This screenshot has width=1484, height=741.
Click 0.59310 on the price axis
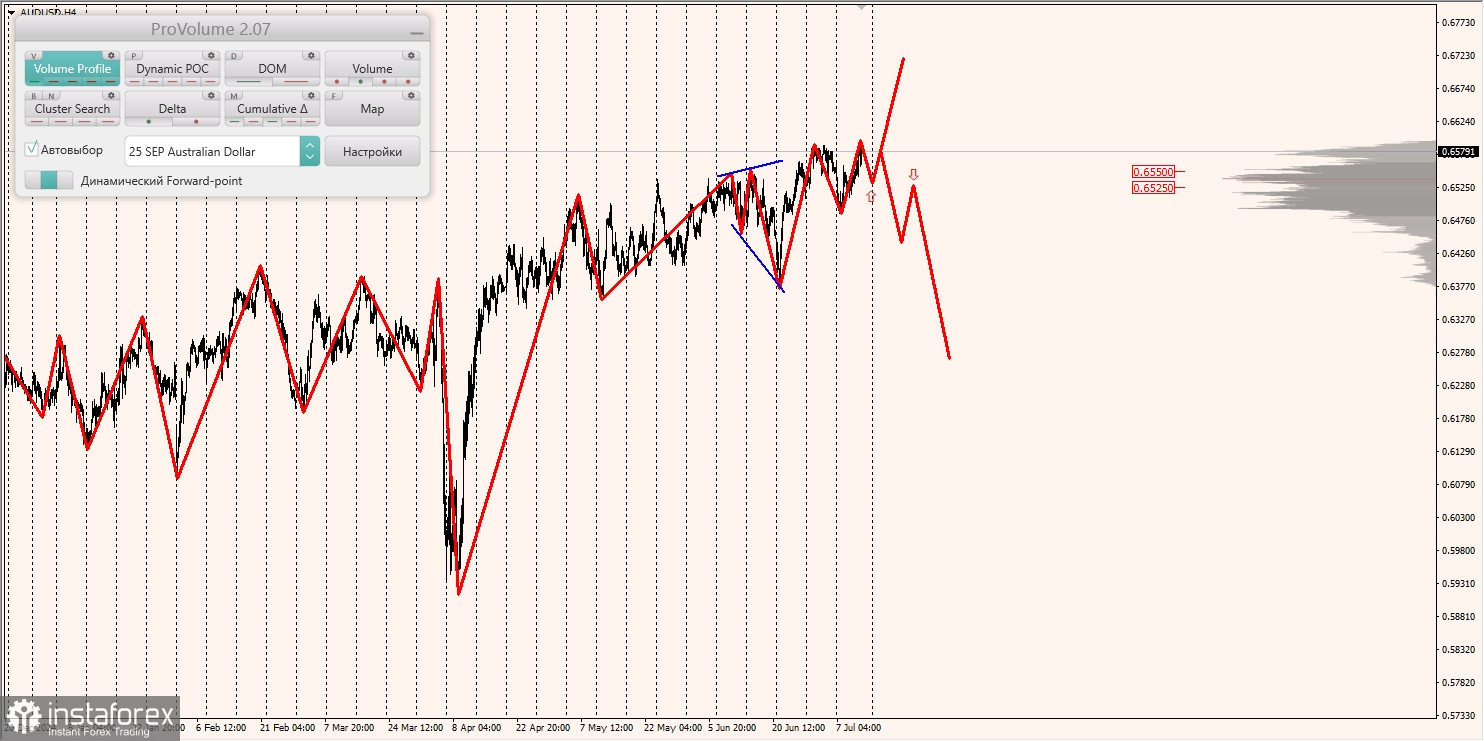[1460, 583]
